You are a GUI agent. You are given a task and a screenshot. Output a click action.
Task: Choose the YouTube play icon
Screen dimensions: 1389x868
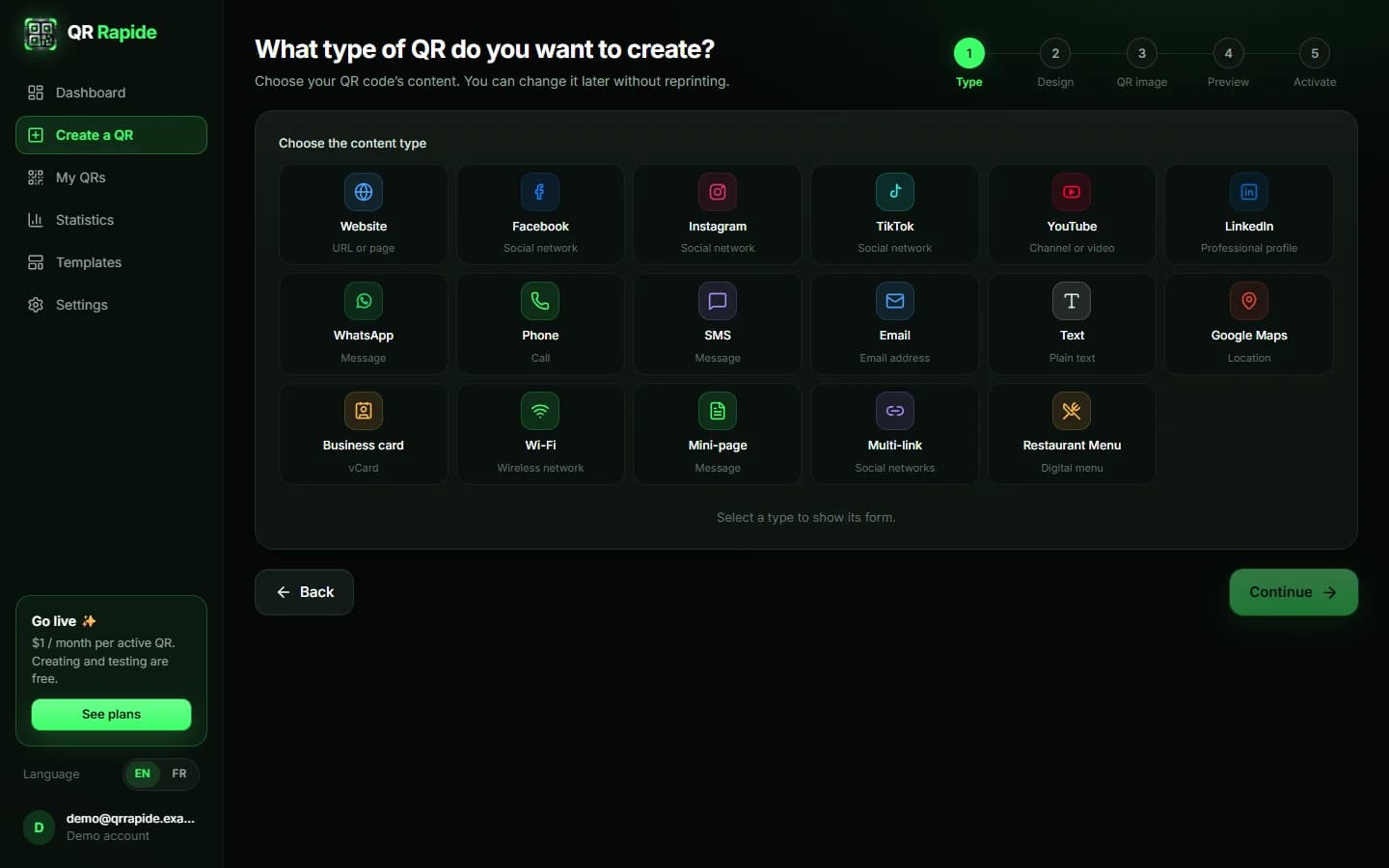(1072, 192)
